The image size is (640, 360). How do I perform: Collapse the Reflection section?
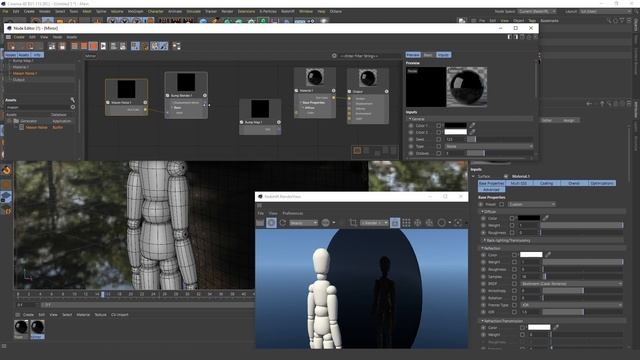click(x=482, y=248)
